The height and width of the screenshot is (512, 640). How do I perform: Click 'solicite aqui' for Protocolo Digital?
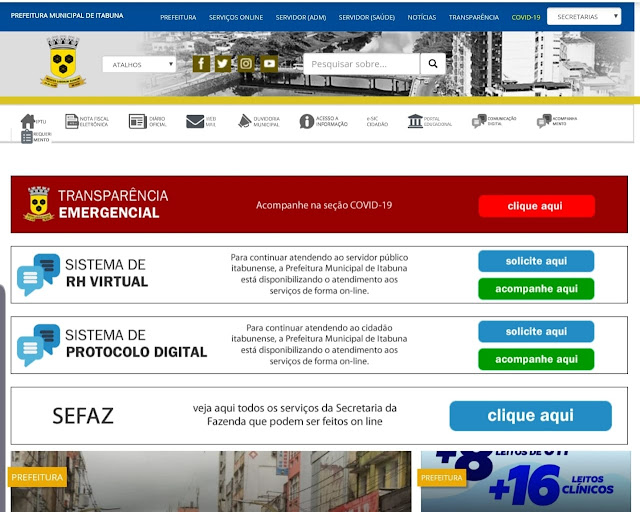536,331
